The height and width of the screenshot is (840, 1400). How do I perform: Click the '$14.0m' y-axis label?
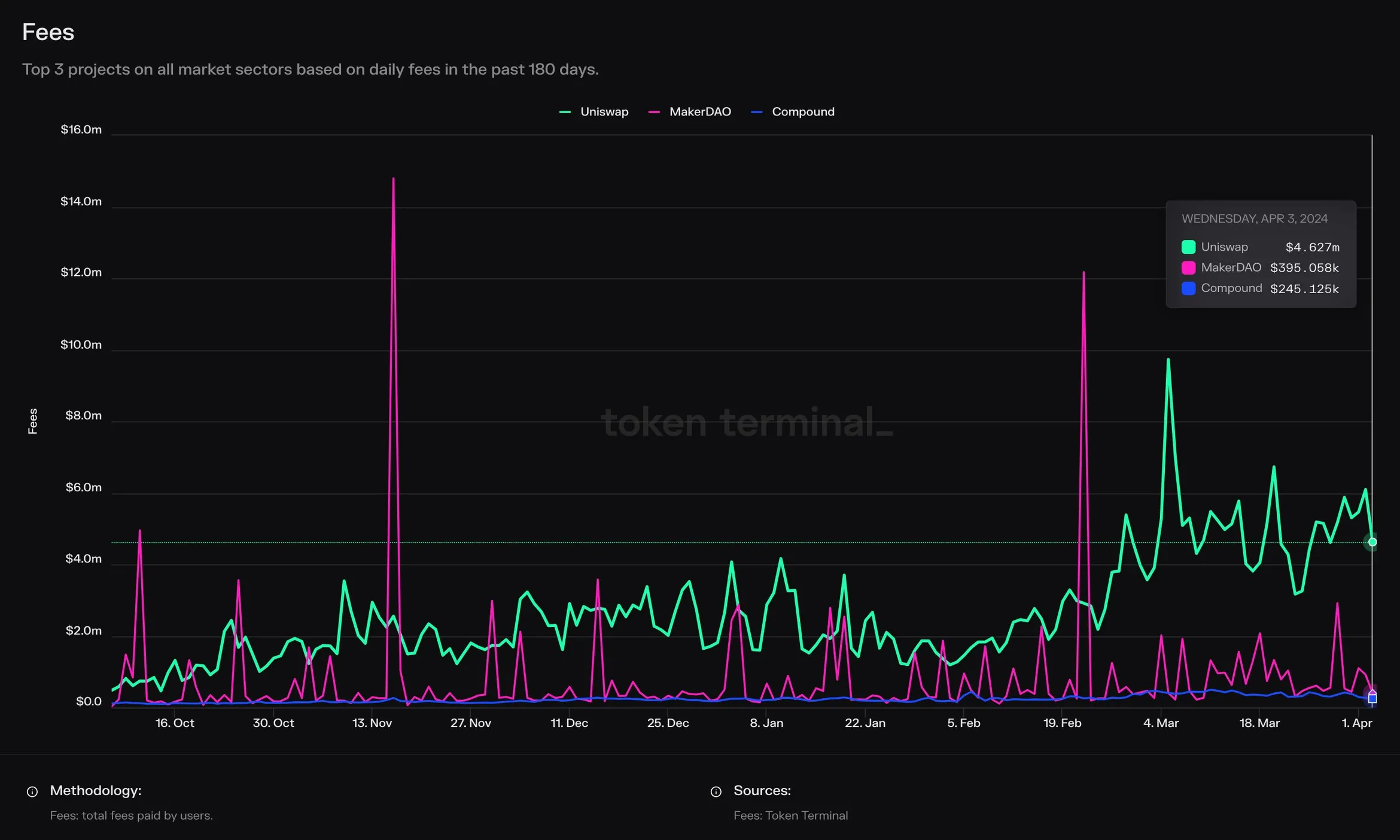(x=81, y=202)
